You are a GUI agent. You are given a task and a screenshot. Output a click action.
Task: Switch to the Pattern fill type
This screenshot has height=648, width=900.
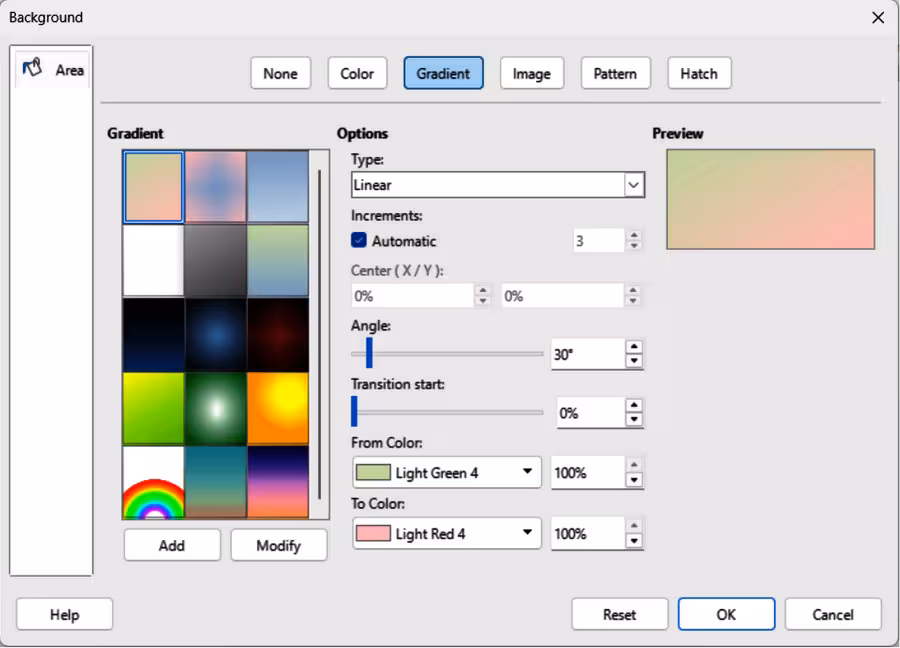point(615,73)
